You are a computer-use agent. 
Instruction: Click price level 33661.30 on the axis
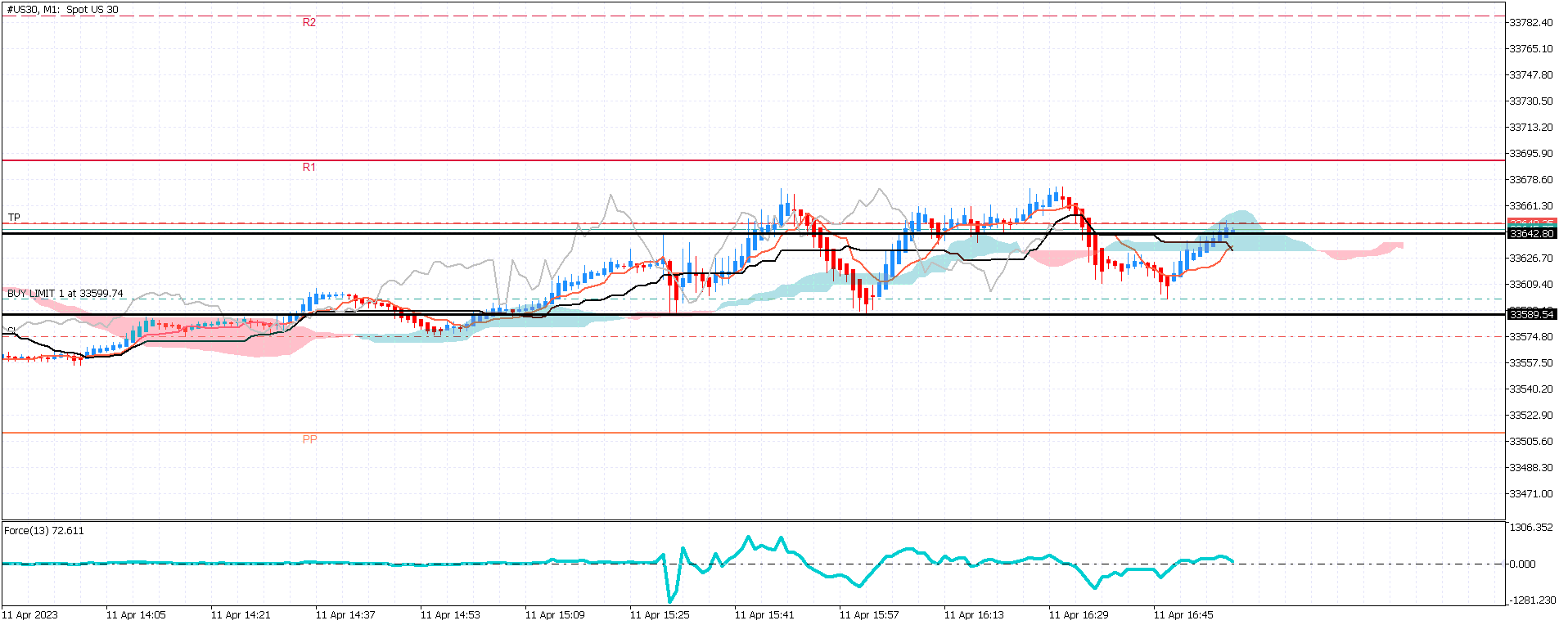pos(1531,206)
